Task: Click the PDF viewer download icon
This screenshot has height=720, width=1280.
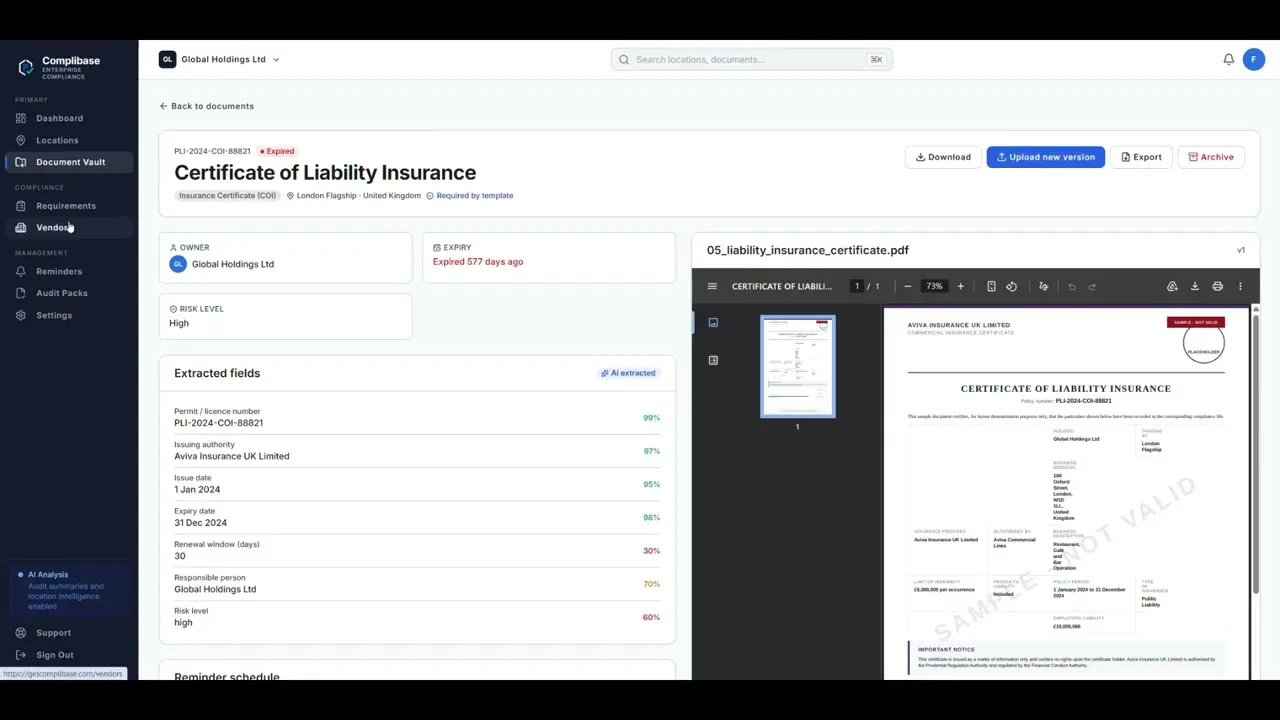Action: click(1195, 286)
